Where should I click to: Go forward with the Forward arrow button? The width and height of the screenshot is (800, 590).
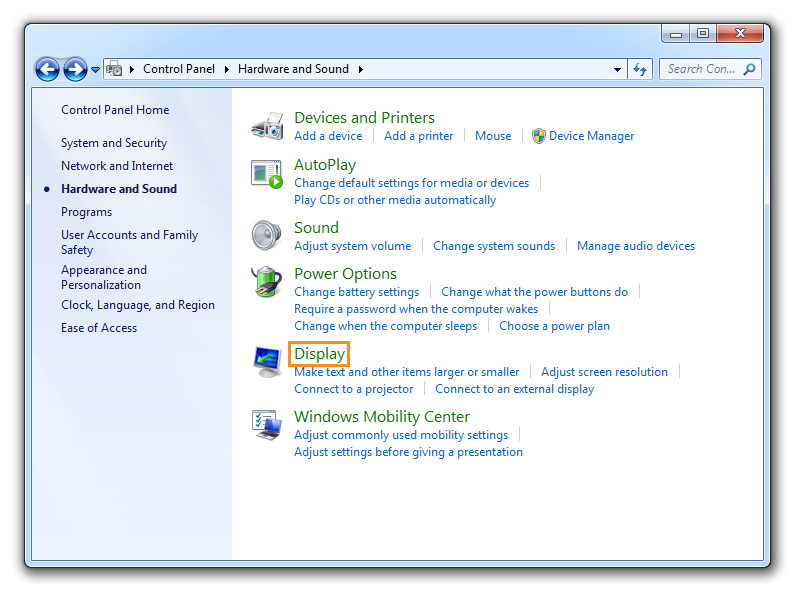tap(76, 69)
